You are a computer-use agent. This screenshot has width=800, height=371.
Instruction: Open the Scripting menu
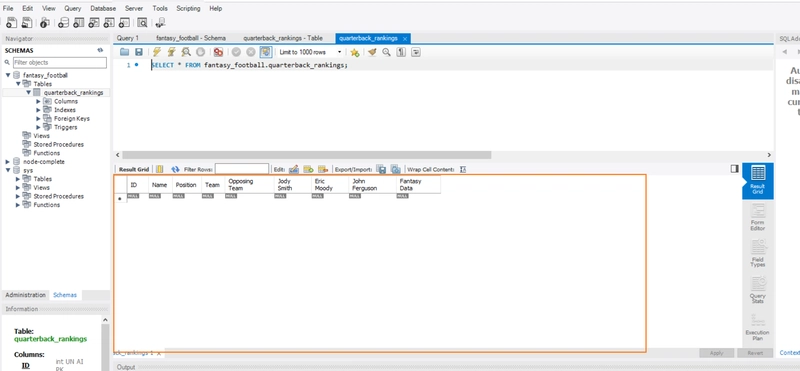[x=188, y=9]
